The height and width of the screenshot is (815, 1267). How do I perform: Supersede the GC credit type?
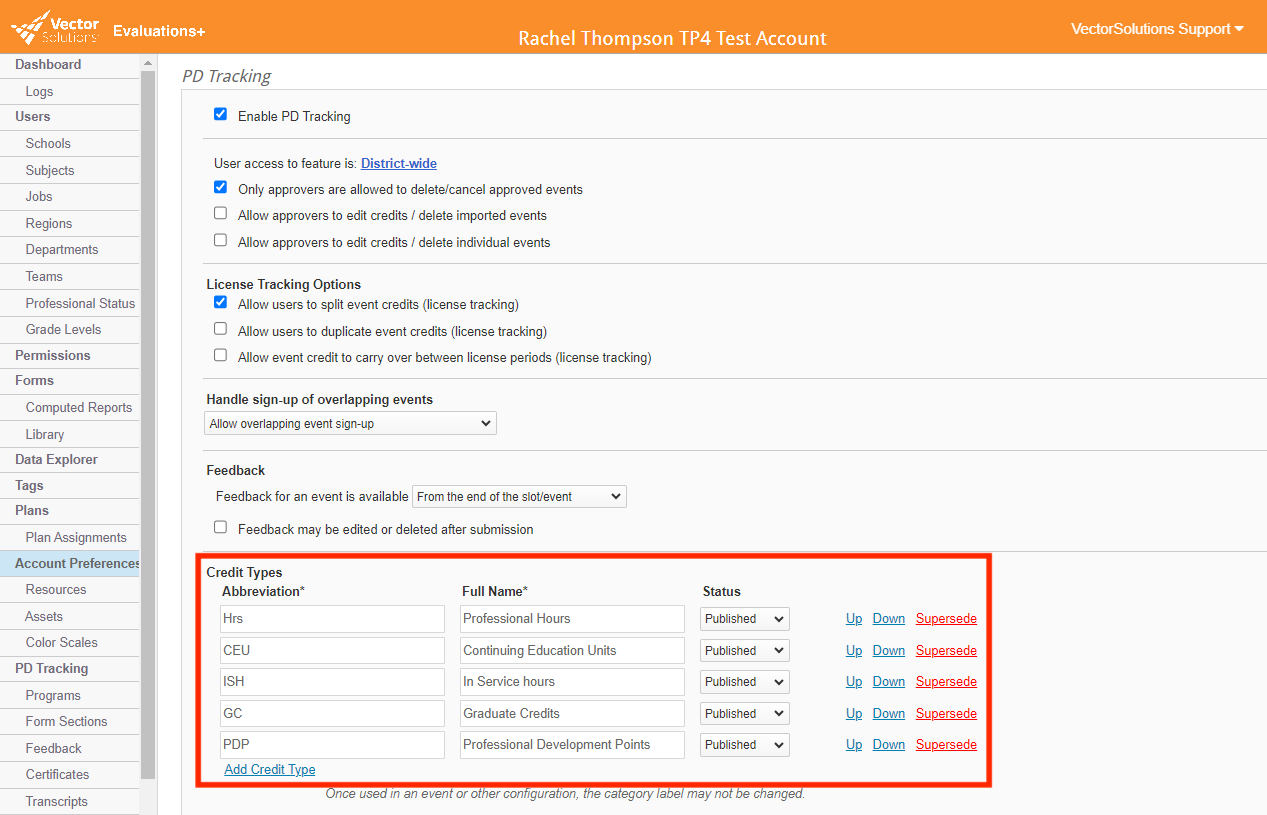tap(946, 714)
